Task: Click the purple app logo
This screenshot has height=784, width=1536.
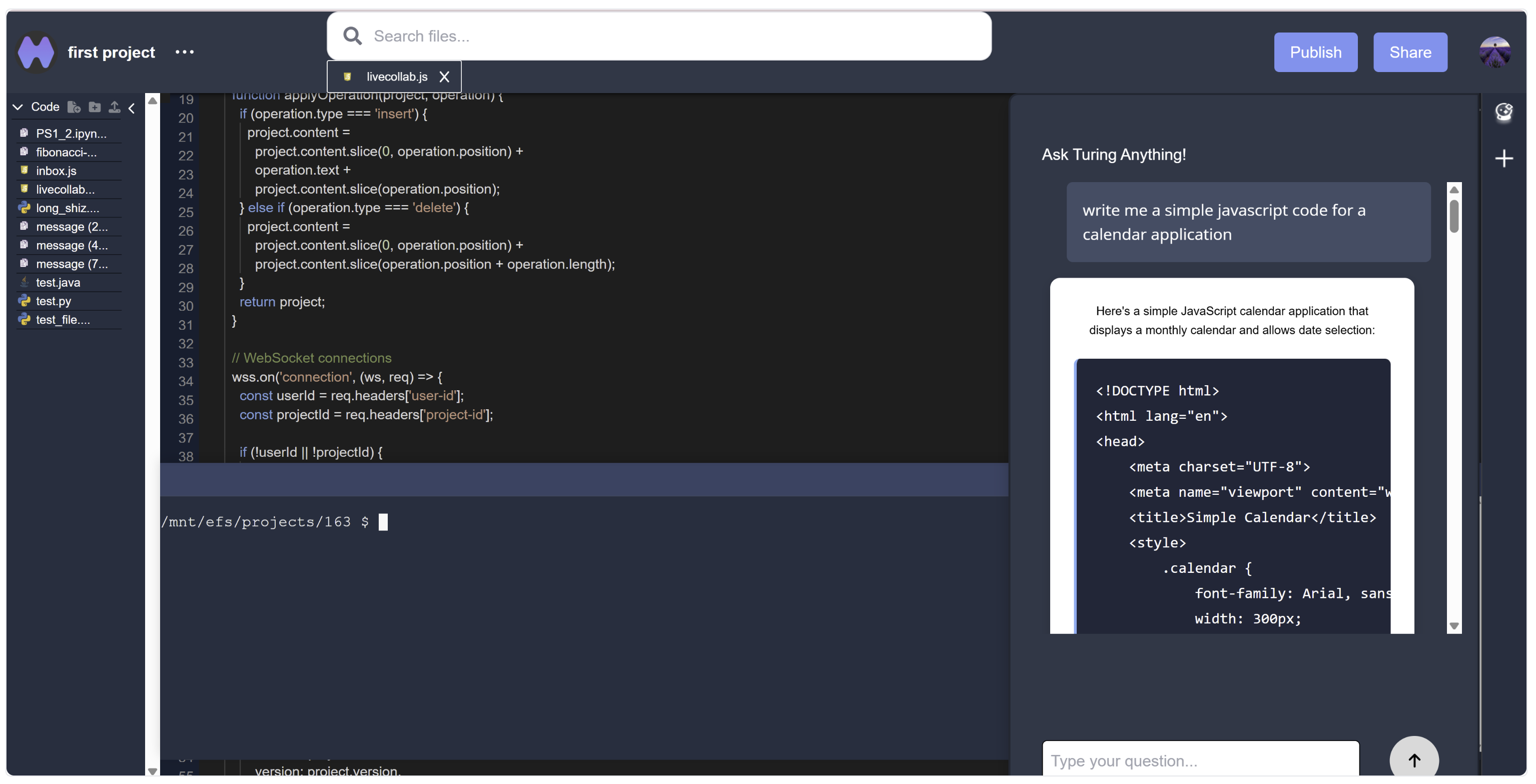Action: pyautogui.click(x=36, y=52)
